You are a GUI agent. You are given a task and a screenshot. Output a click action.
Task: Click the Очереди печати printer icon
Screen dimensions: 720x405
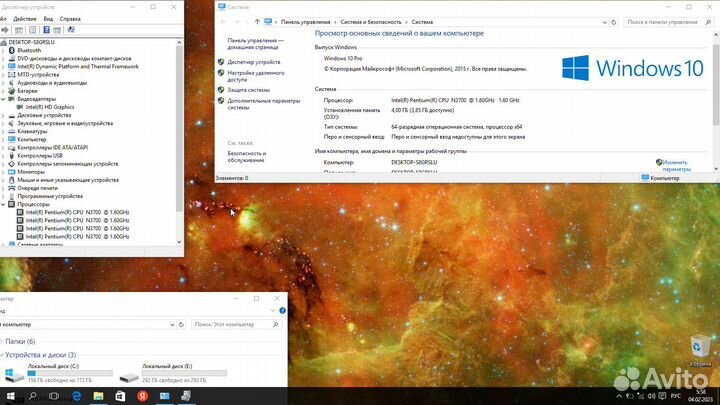coord(11,188)
